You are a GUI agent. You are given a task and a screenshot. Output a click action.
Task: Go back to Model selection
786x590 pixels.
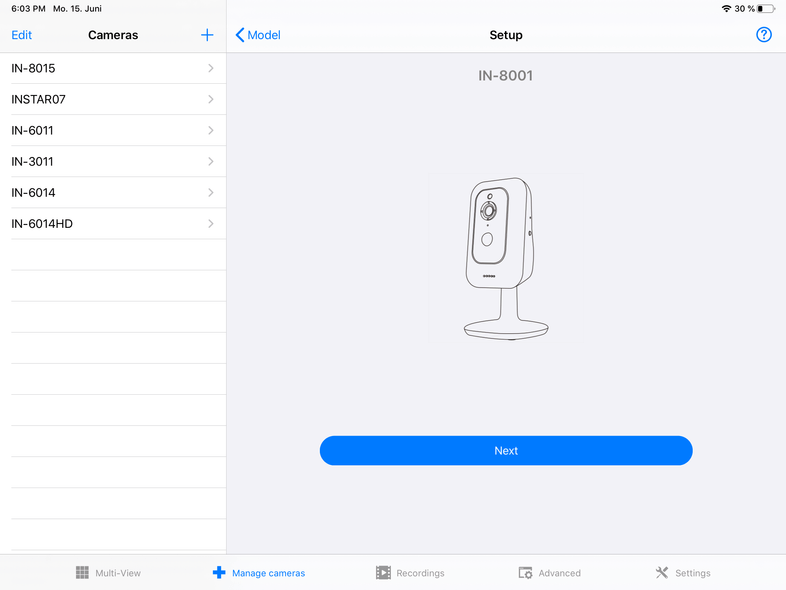pyautogui.click(x=258, y=35)
